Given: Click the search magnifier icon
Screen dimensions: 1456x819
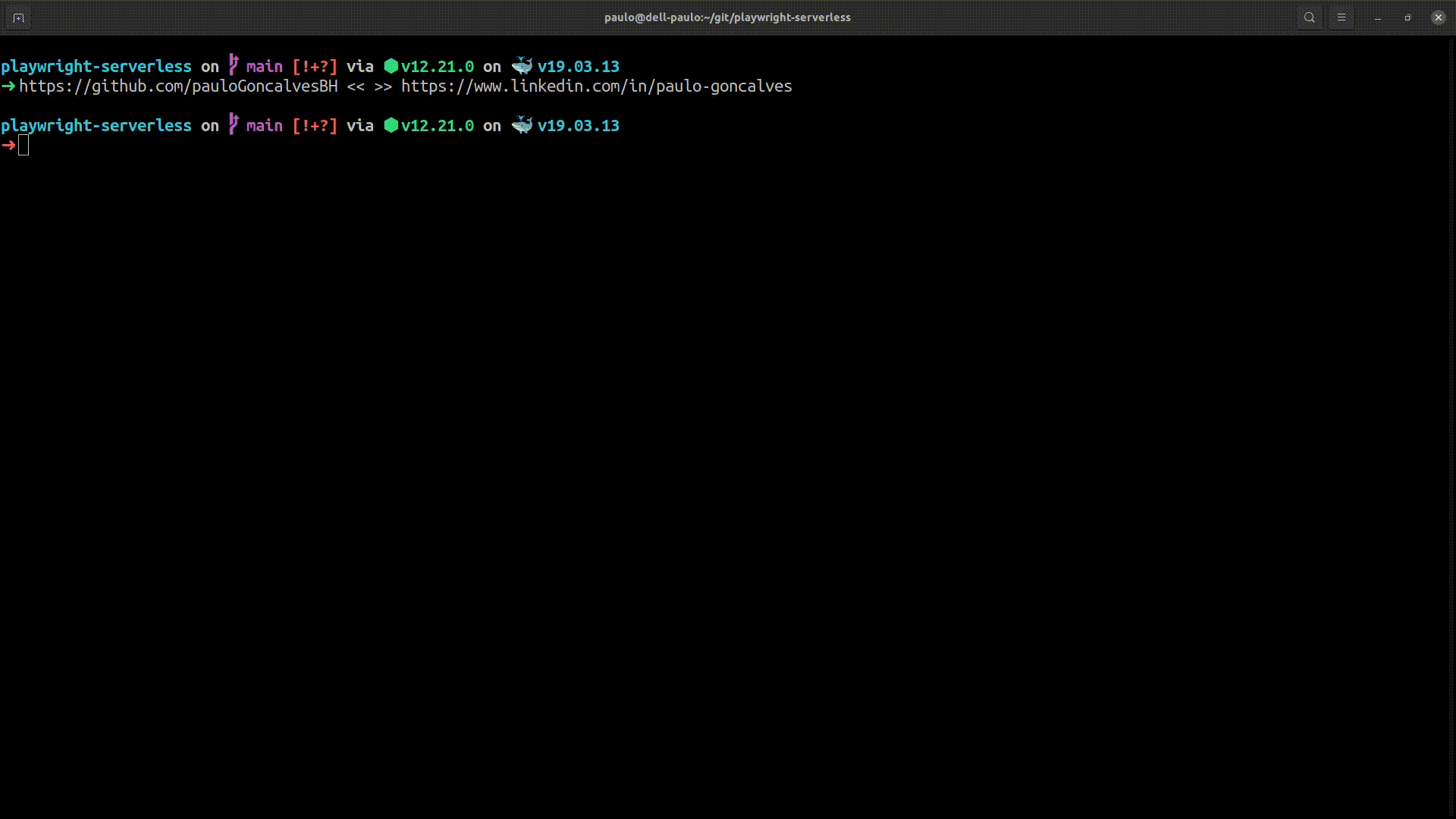Looking at the screenshot, I should coord(1309,17).
